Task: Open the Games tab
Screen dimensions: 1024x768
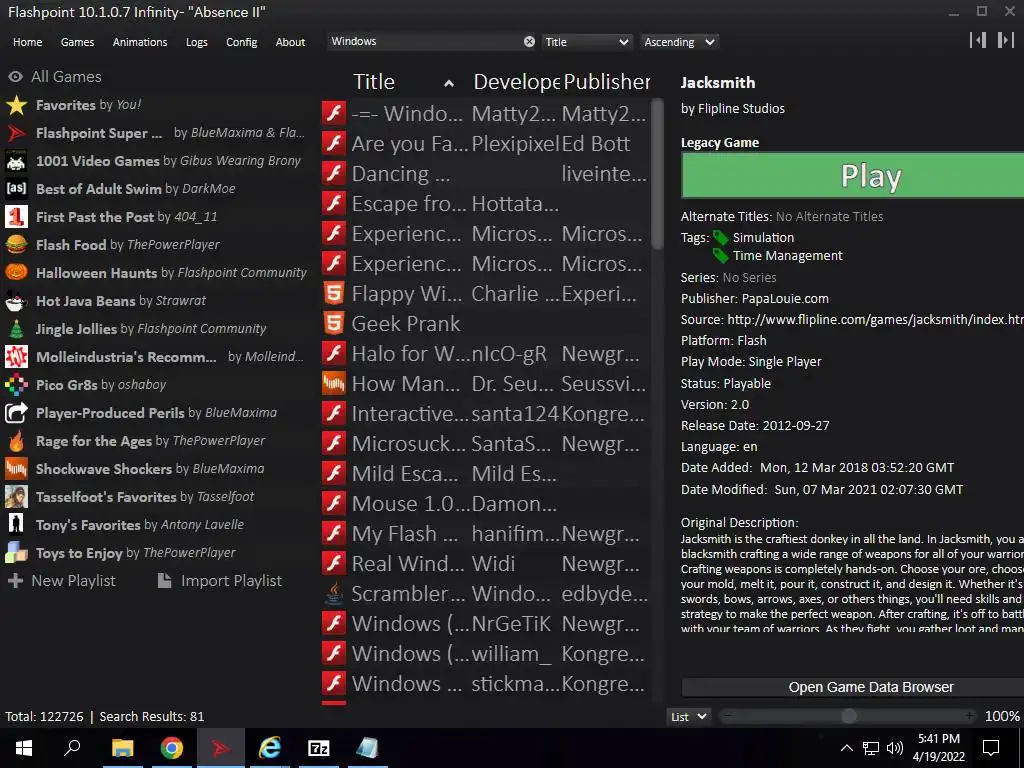Action: pyautogui.click(x=78, y=42)
